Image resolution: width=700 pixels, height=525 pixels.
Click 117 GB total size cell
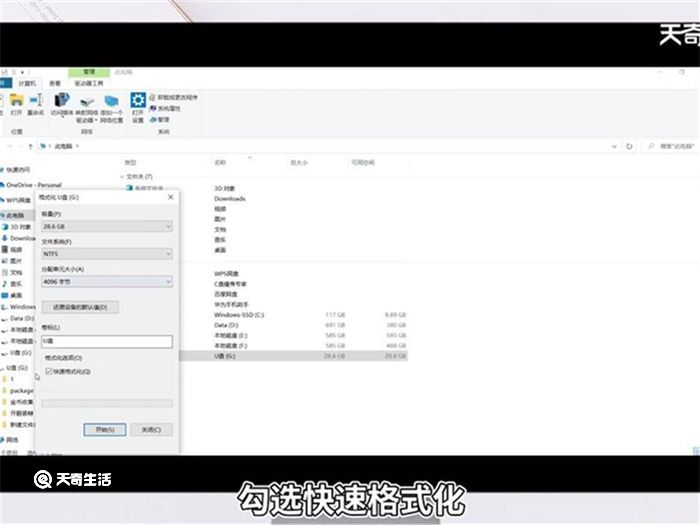[335, 315]
